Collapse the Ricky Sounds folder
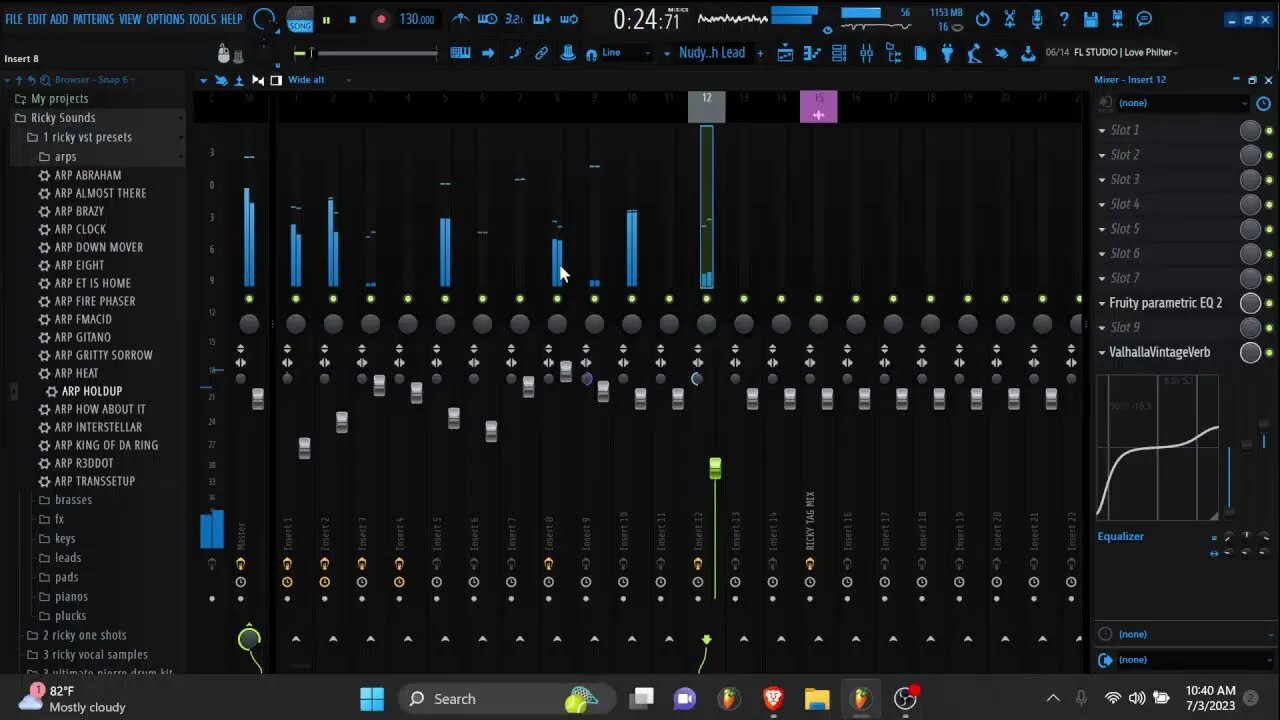1280x720 pixels. click(x=63, y=118)
